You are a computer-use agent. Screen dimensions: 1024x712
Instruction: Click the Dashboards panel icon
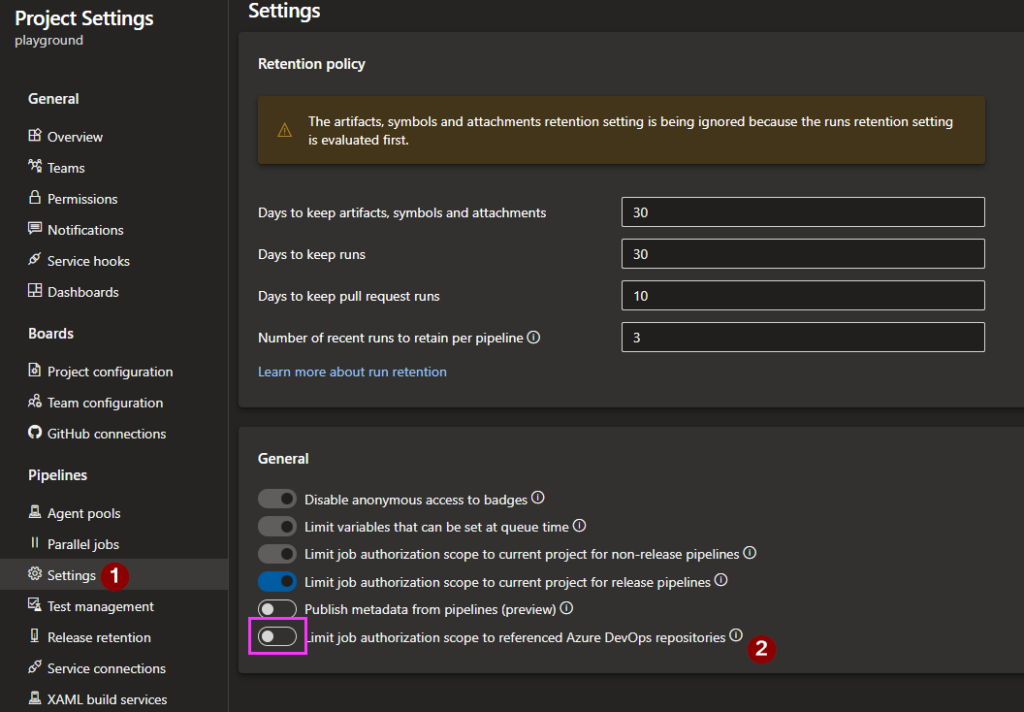coord(35,291)
